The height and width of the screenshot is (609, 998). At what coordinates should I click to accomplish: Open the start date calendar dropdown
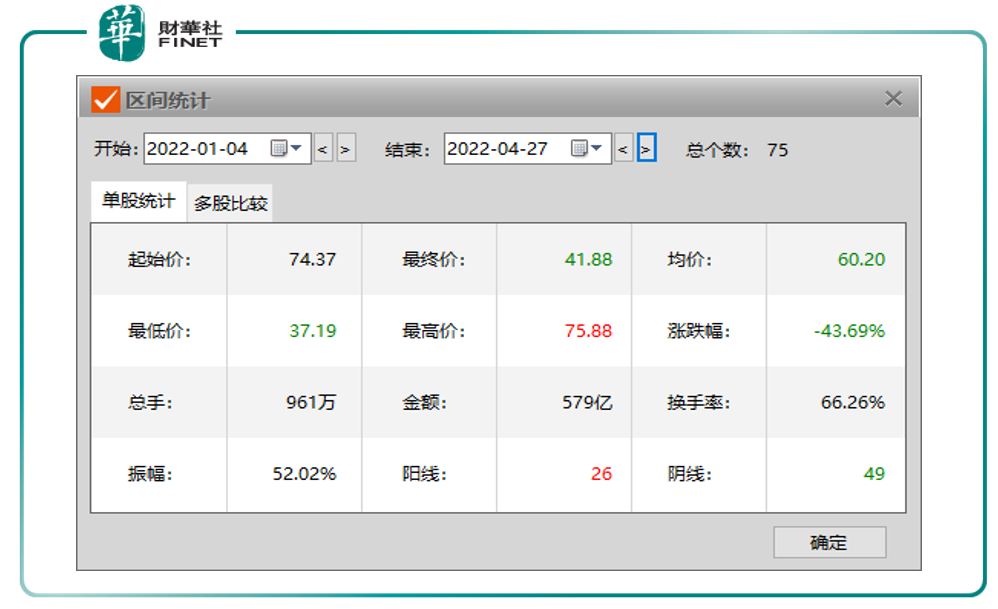[286, 148]
